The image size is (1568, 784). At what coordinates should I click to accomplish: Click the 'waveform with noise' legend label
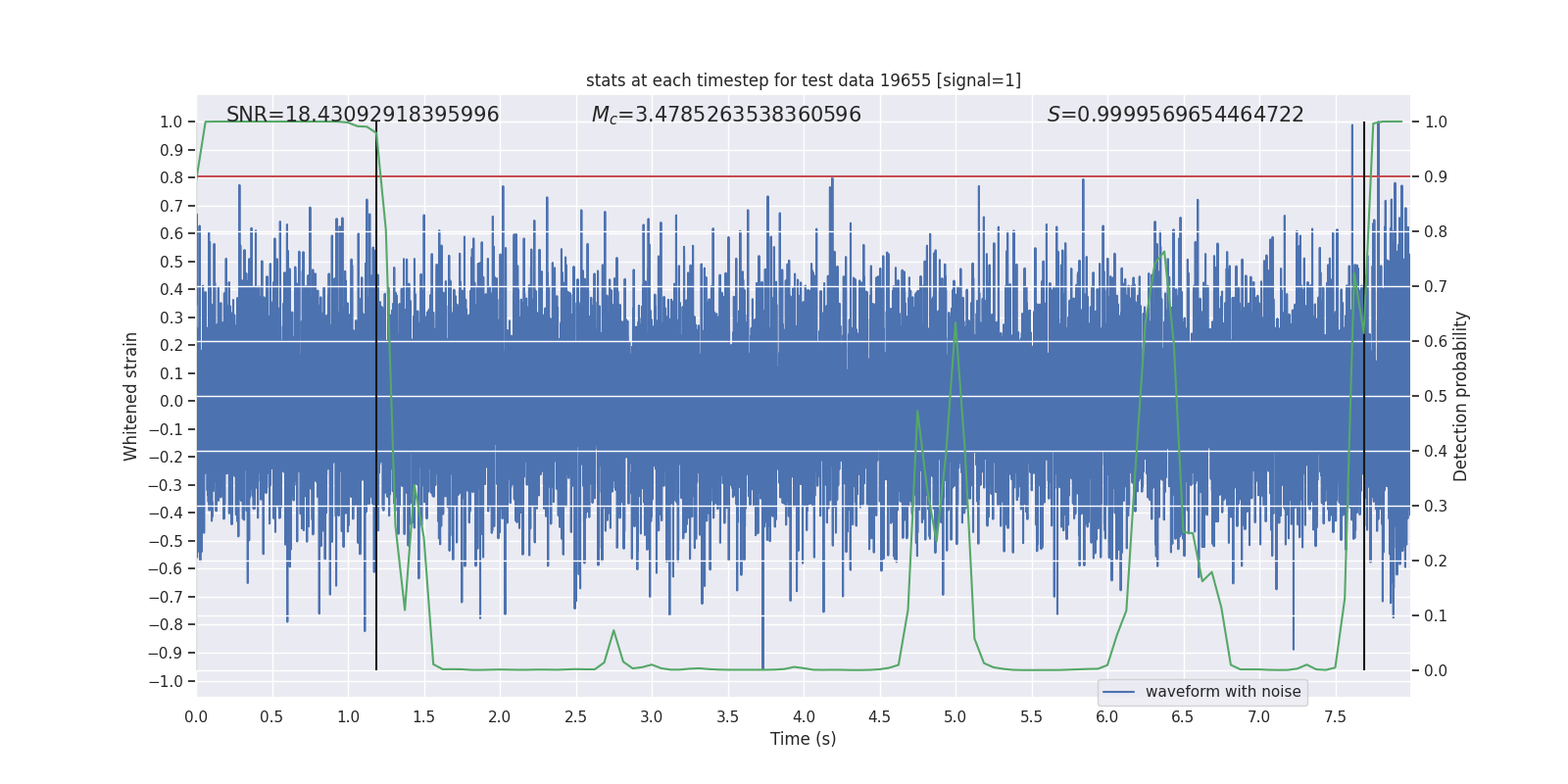[x=1223, y=692]
